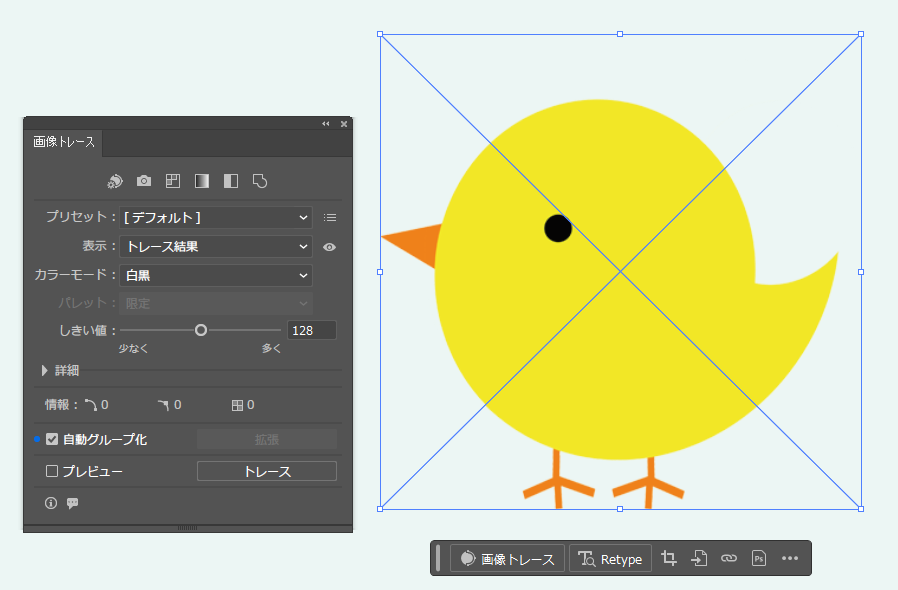Toggle the eye icon beside 表示

(329, 247)
